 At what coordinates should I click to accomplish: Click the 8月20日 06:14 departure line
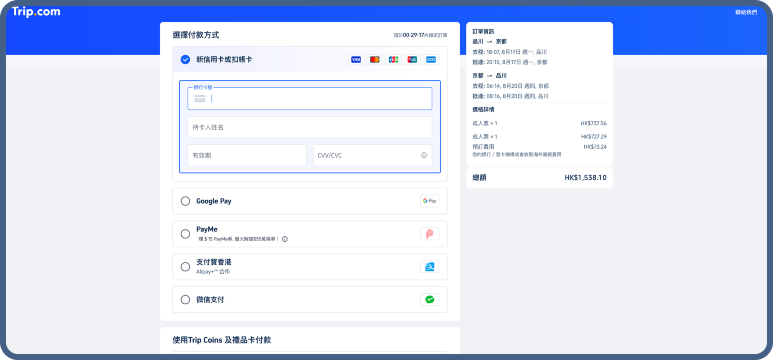coord(511,86)
